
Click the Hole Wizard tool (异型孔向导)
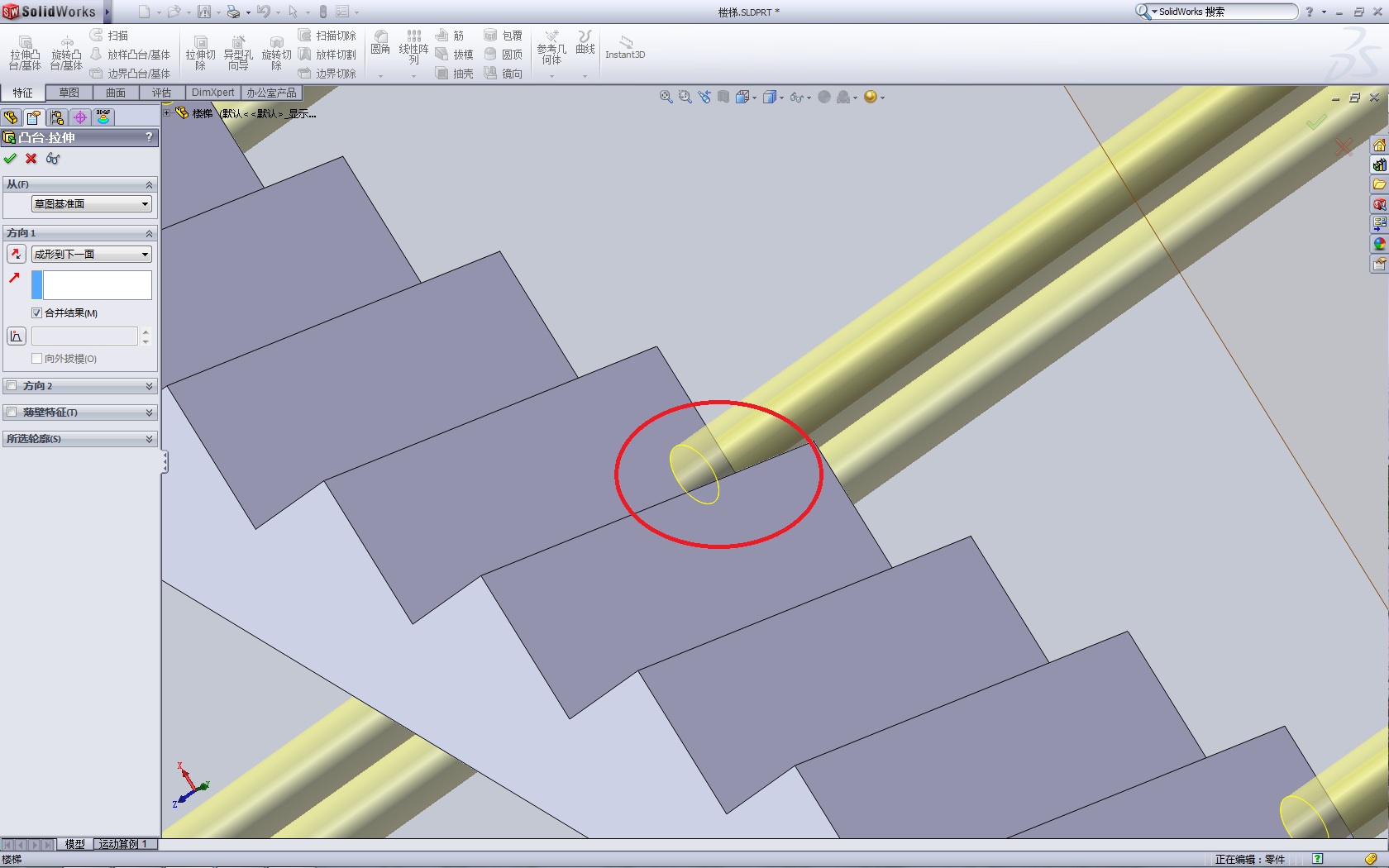tap(238, 53)
